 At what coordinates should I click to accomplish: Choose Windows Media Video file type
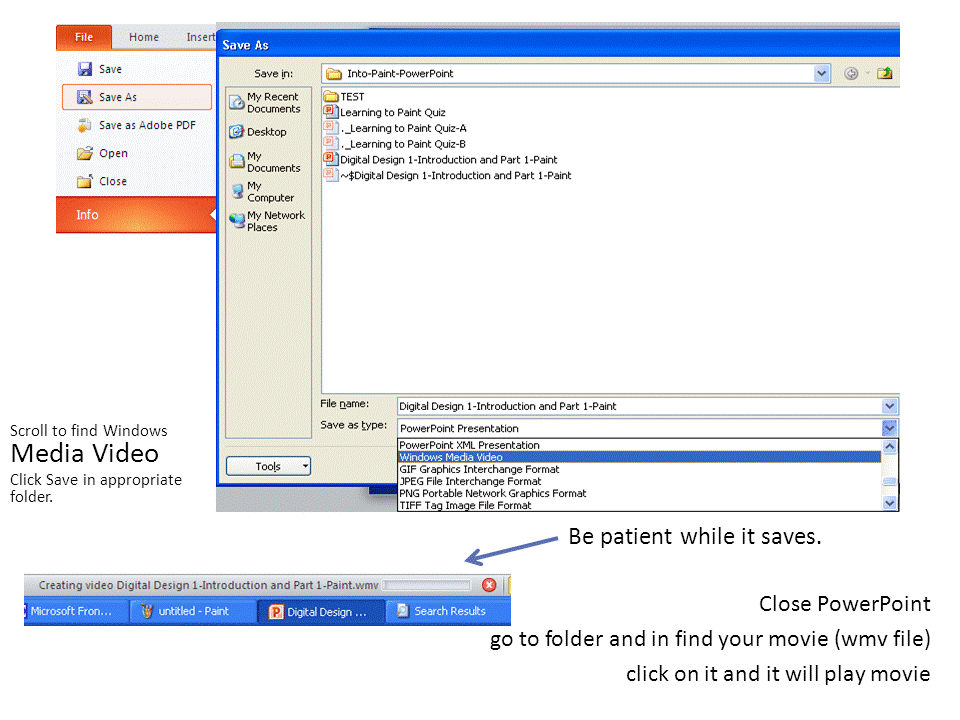[639, 457]
